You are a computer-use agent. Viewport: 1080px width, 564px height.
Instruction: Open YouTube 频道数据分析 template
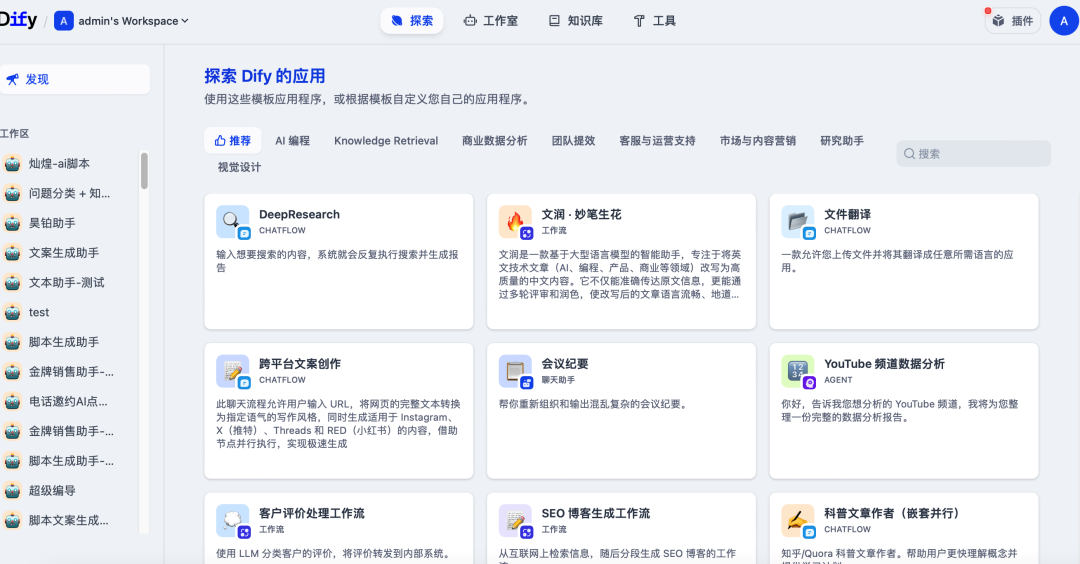884,364
